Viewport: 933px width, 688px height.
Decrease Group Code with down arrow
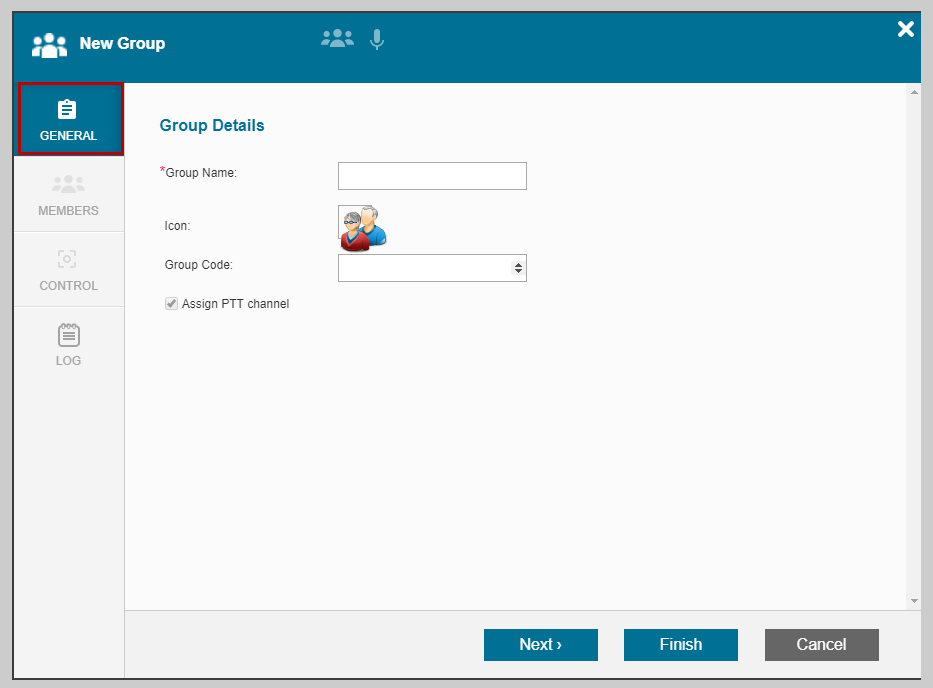coord(518,271)
